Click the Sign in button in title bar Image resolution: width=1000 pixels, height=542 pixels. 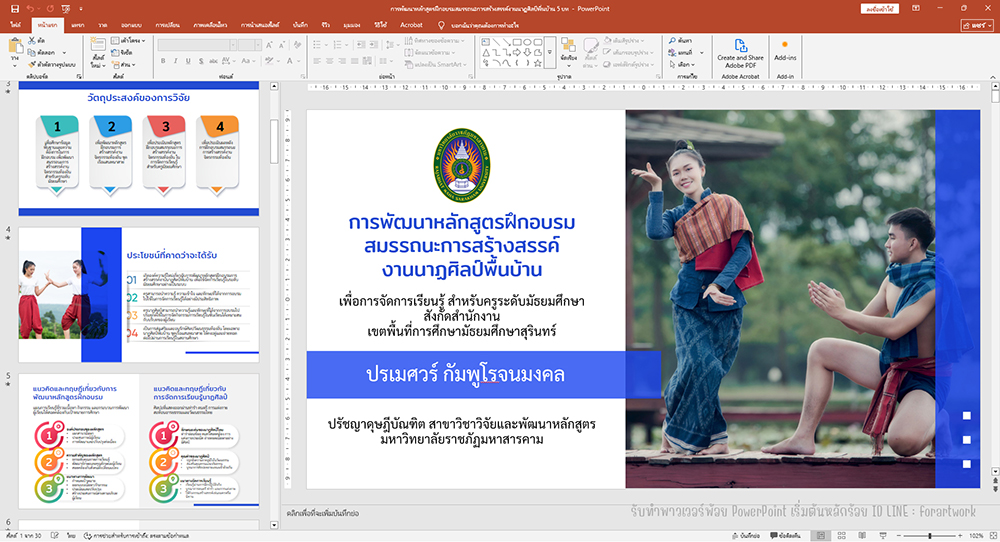coord(879,8)
